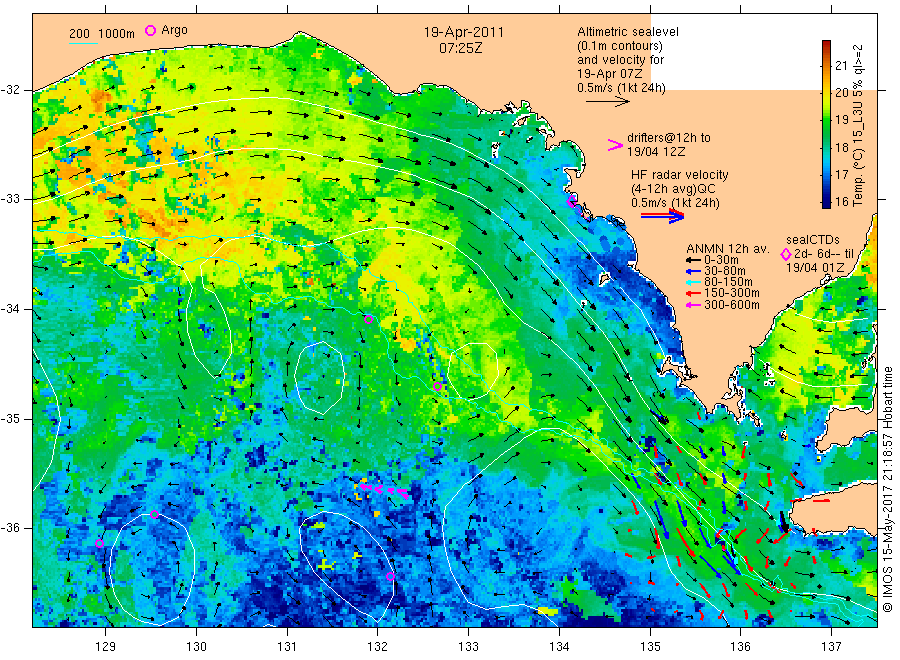Screen dimensions: 900x660
Task: Click the Argo float marker near 132.7°E 34.7°S
Action: coord(437,387)
